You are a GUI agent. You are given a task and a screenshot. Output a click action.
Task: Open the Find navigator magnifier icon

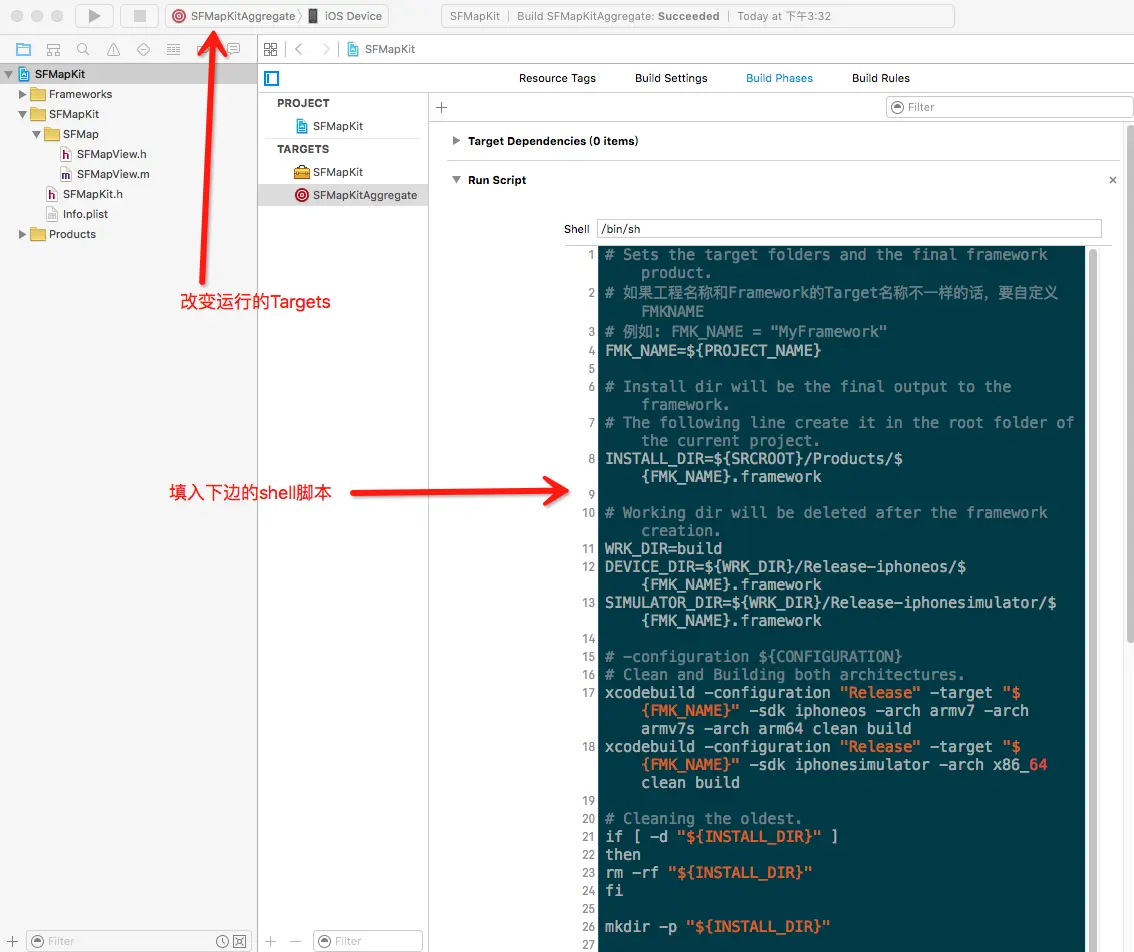[83, 49]
